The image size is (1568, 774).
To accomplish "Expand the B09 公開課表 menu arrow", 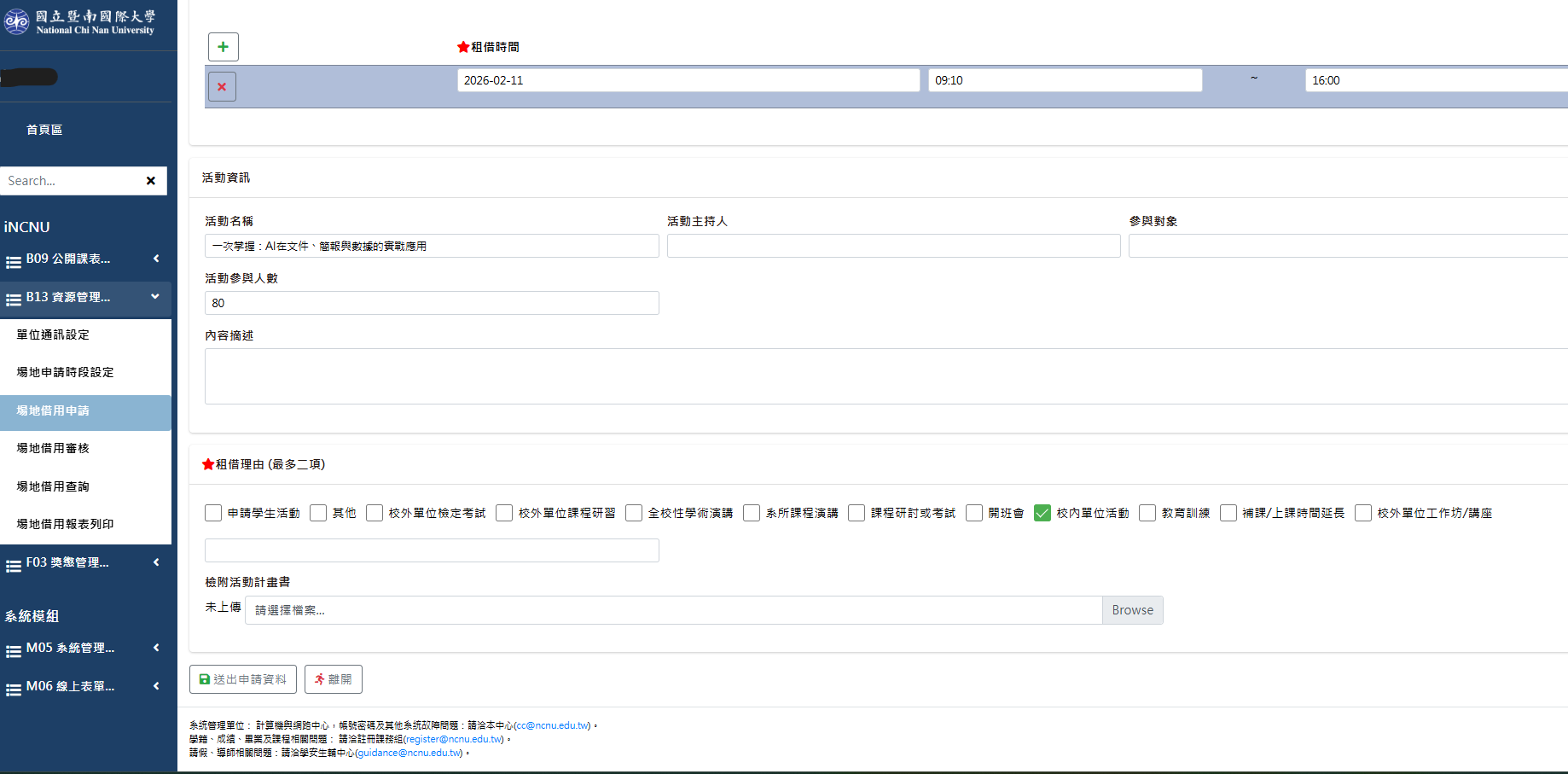I will pyautogui.click(x=156, y=259).
